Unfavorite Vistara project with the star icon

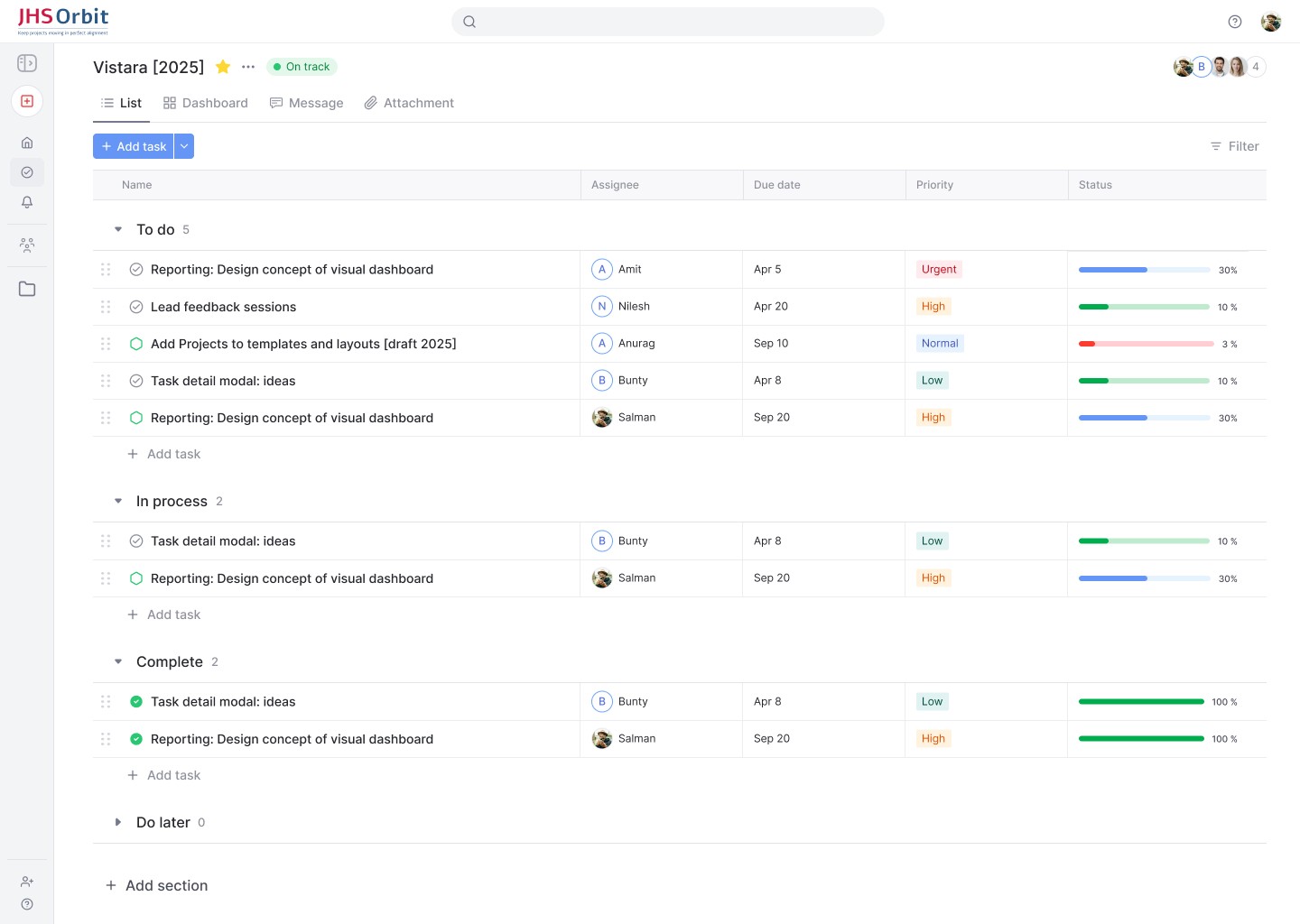coord(223,67)
